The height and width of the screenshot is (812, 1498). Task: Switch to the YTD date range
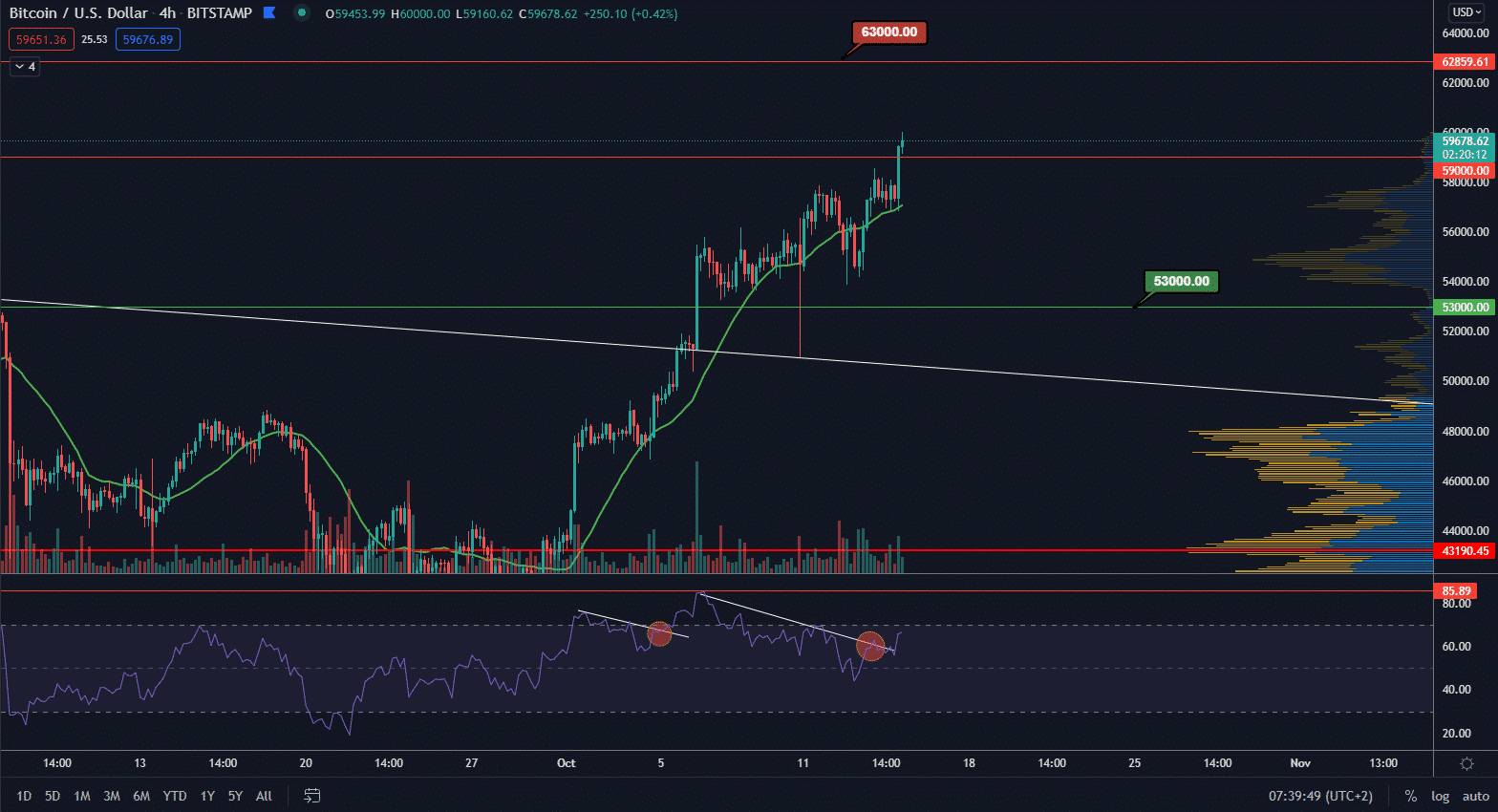pyautogui.click(x=175, y=796)
